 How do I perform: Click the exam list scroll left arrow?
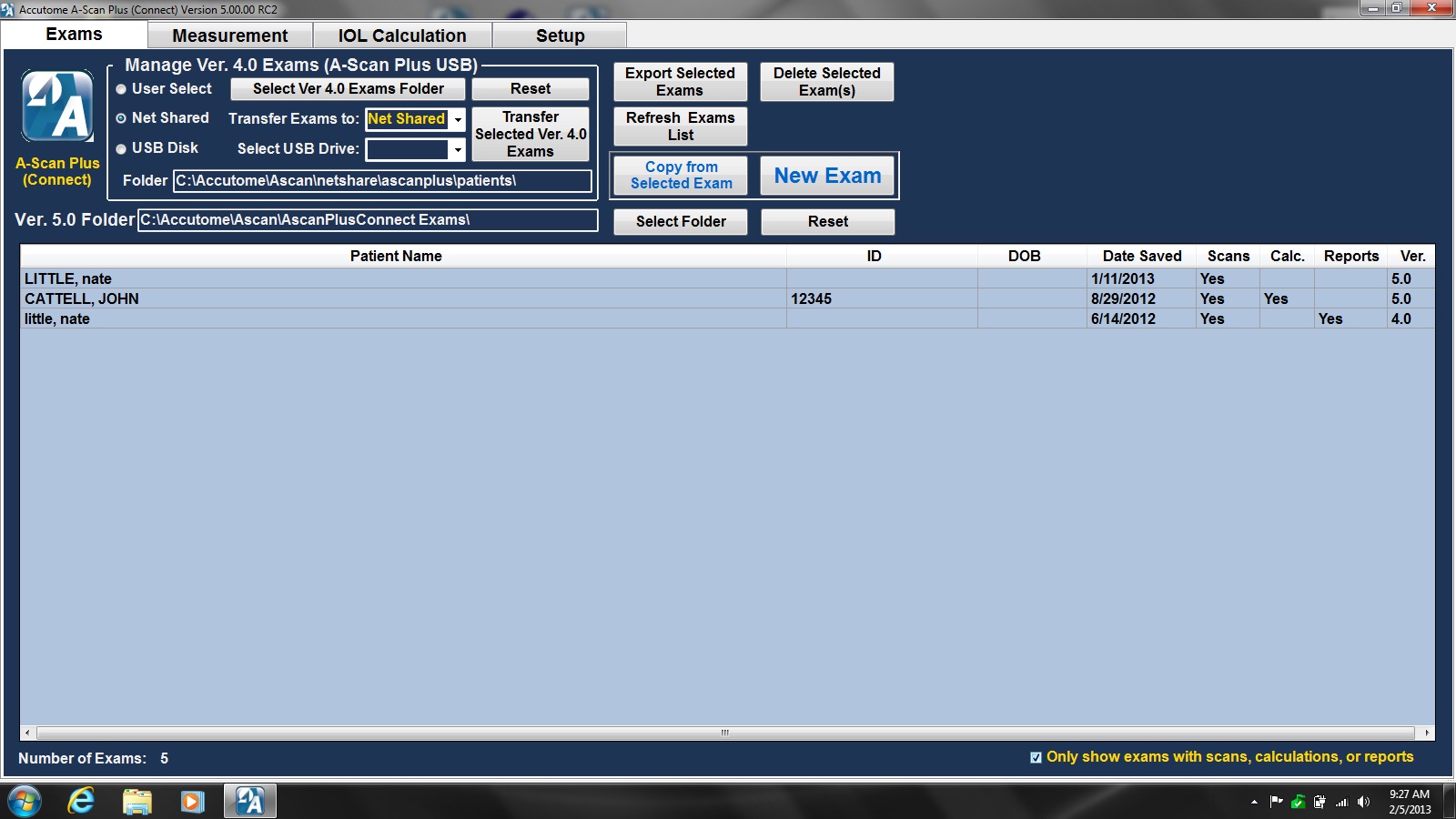click(x=27, y=733)
